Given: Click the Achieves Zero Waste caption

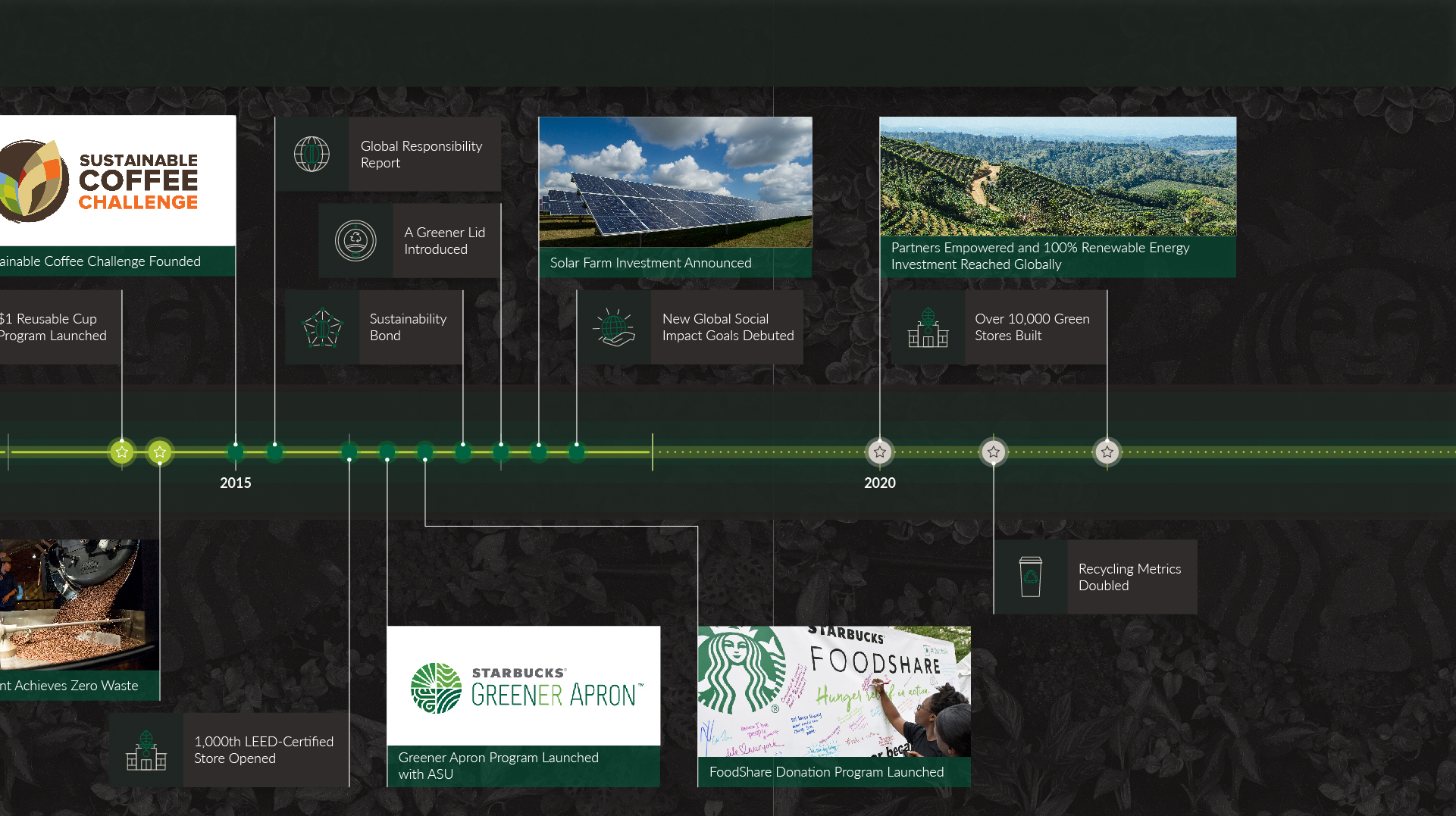Looking at the screenshot, I should tap(70, 686).
